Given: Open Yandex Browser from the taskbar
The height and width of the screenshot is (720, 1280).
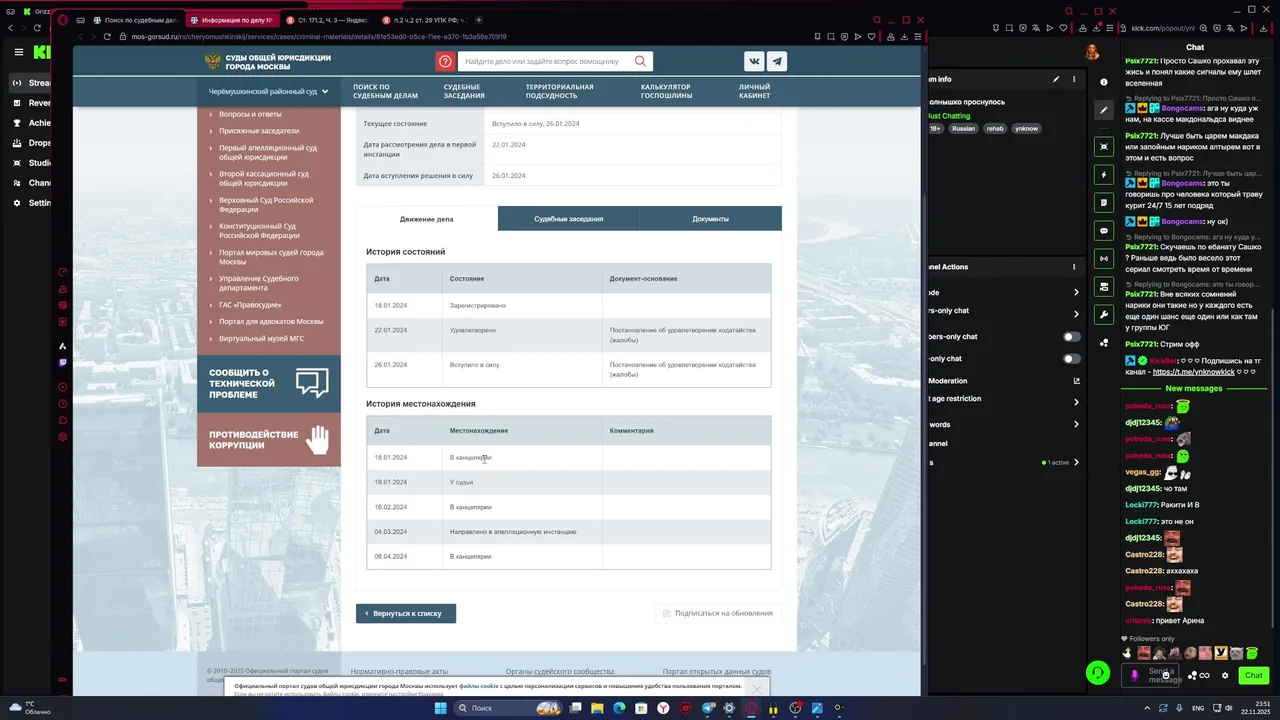Looking at the screenshot, I should [663, 708].
